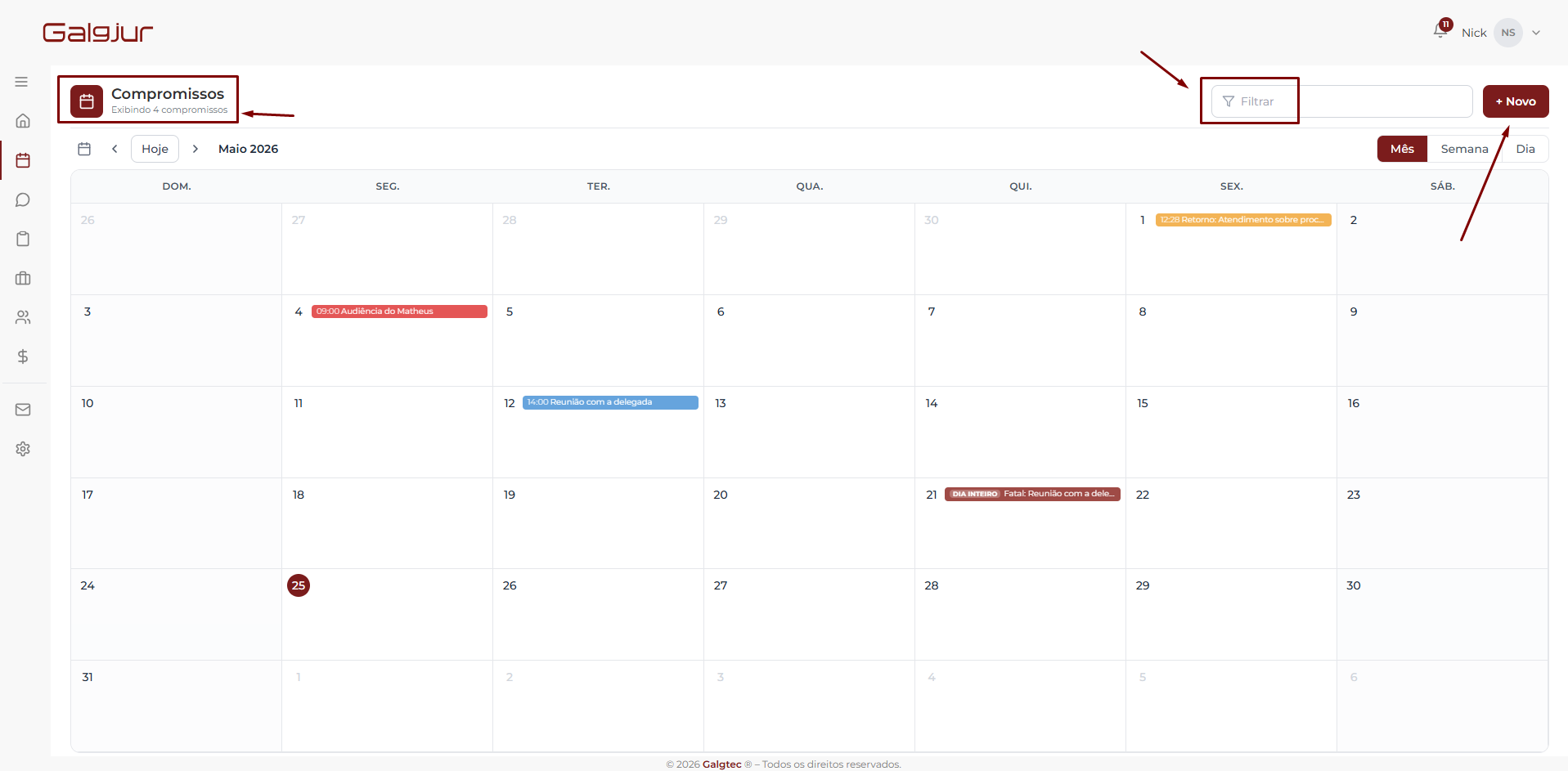Open the chat bubble icon in sidebar
The width and height of the screenshot is (1568, 771).
(23, 199)
